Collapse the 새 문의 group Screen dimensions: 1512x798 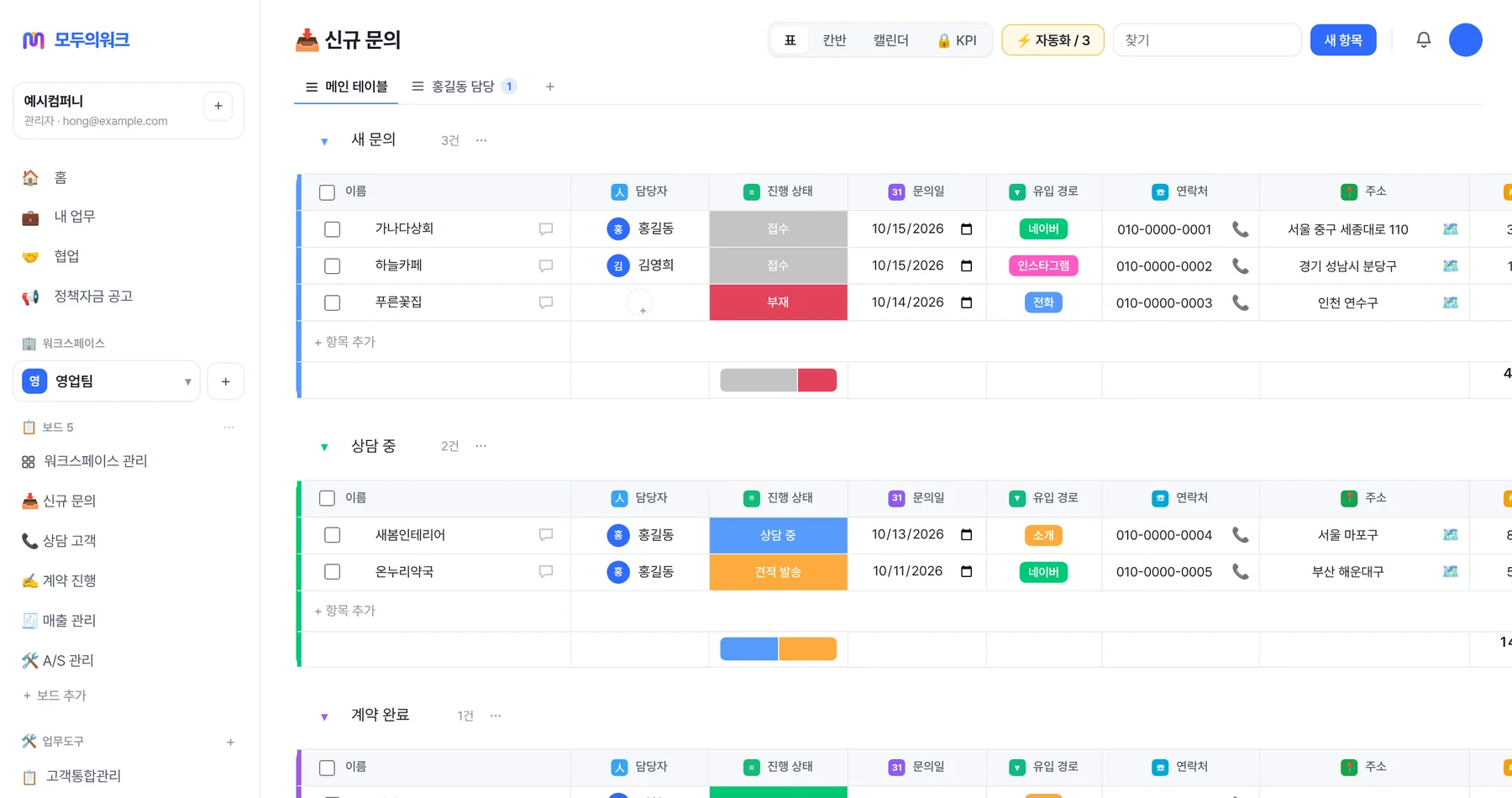[x=324, y=141]
